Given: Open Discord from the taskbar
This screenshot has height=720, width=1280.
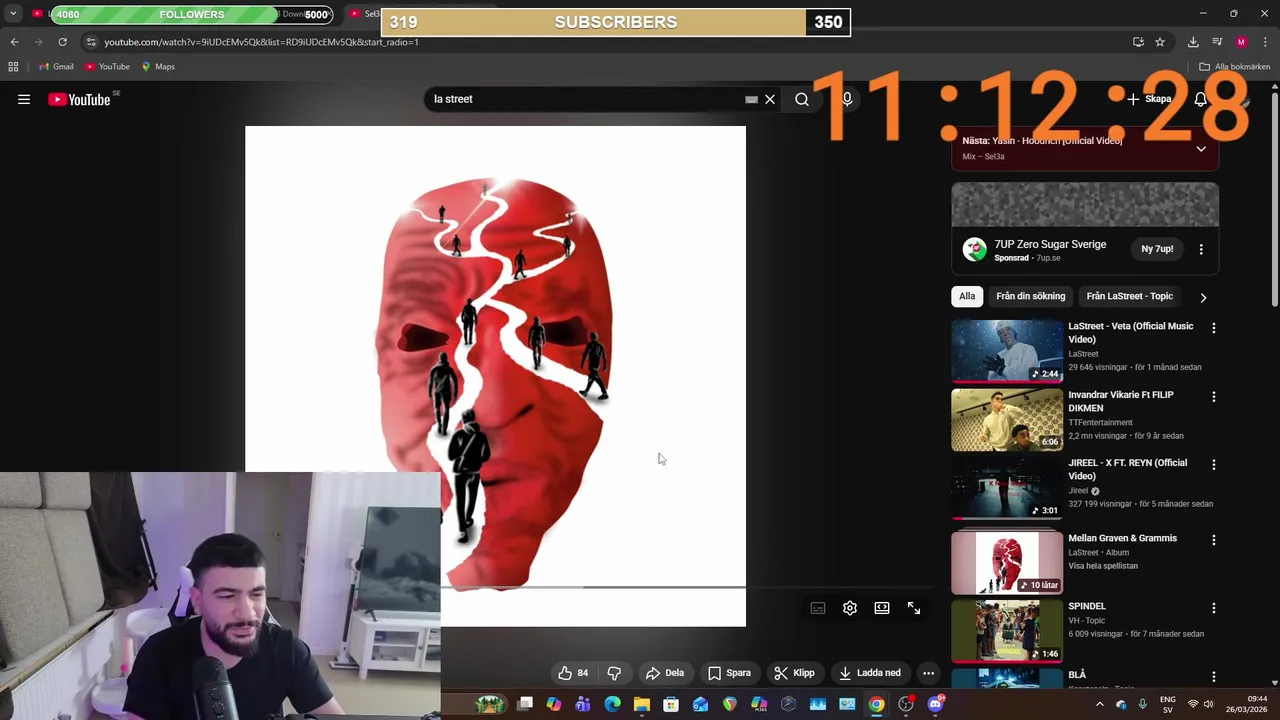Looking at the screenshot, I should (935, 704).
